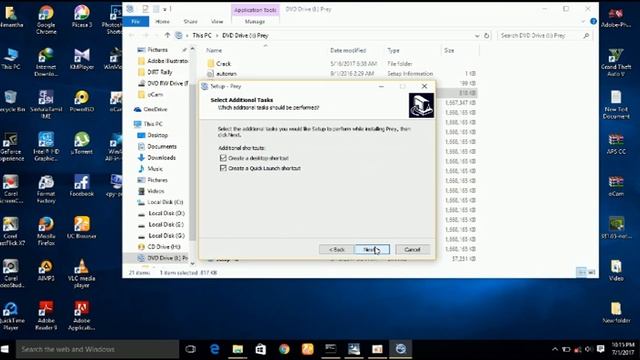Sort files by the Name column
This screenshot has height=360, width=640.
pyautogui.click(x=214, y=51)
